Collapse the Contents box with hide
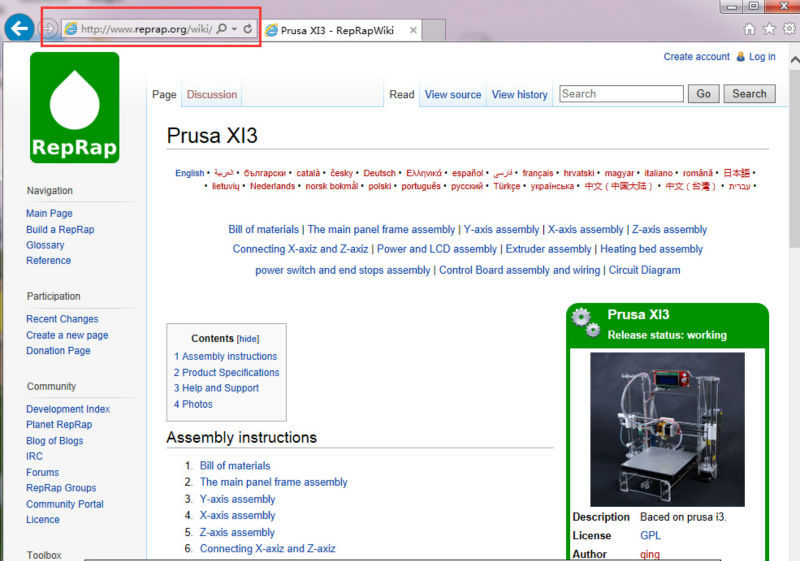The height and width of the screenshot is (561, 800). click(x=247, y=339)
